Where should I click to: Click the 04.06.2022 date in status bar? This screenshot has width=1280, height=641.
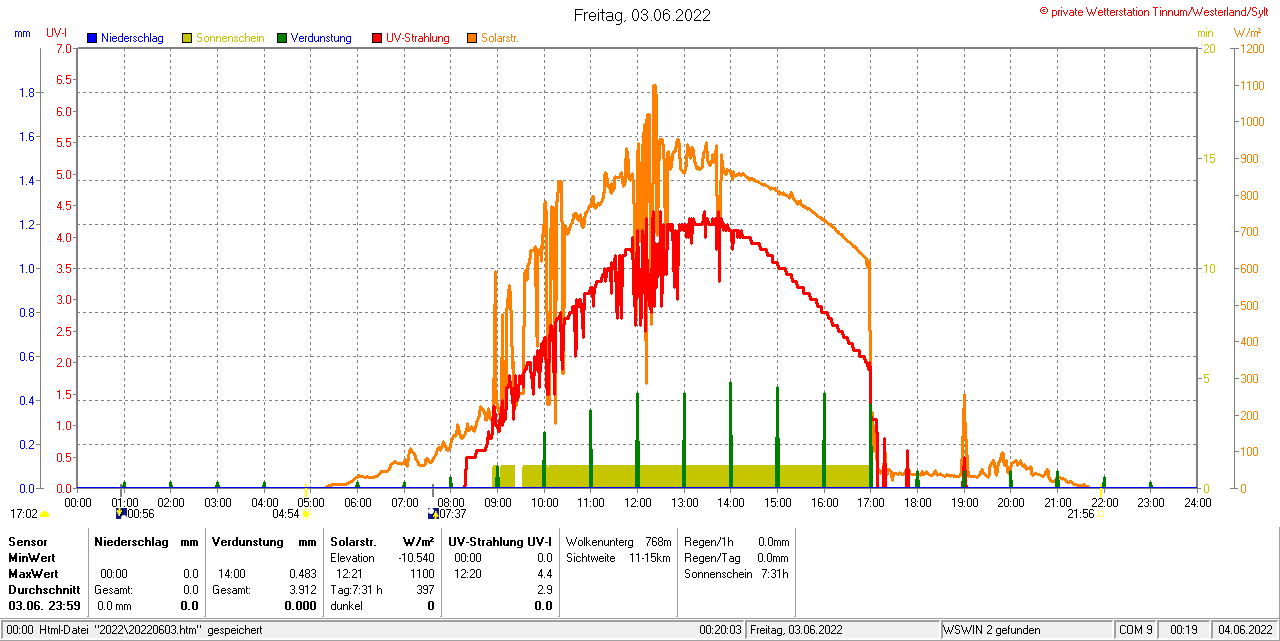click(x=1244, y=630)
